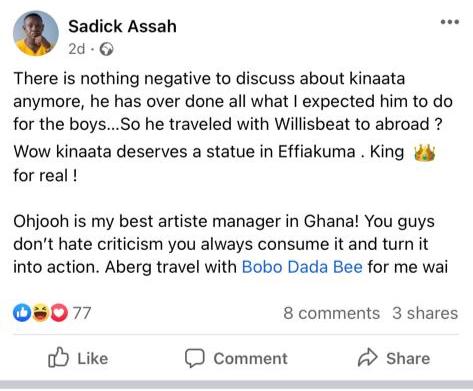The height and width of the screenshot is (391, 473).
Task: Open Sadick Assah's profile picture
Action: point(36,33)
